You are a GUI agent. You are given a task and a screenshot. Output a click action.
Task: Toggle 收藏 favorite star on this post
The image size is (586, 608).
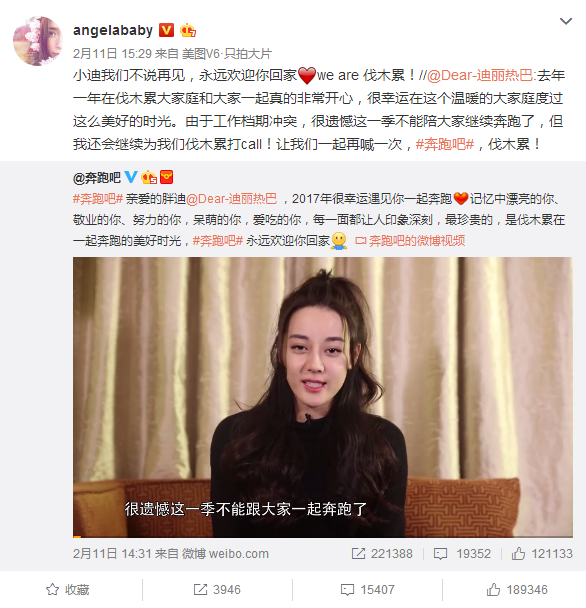(x=67, y=589)
